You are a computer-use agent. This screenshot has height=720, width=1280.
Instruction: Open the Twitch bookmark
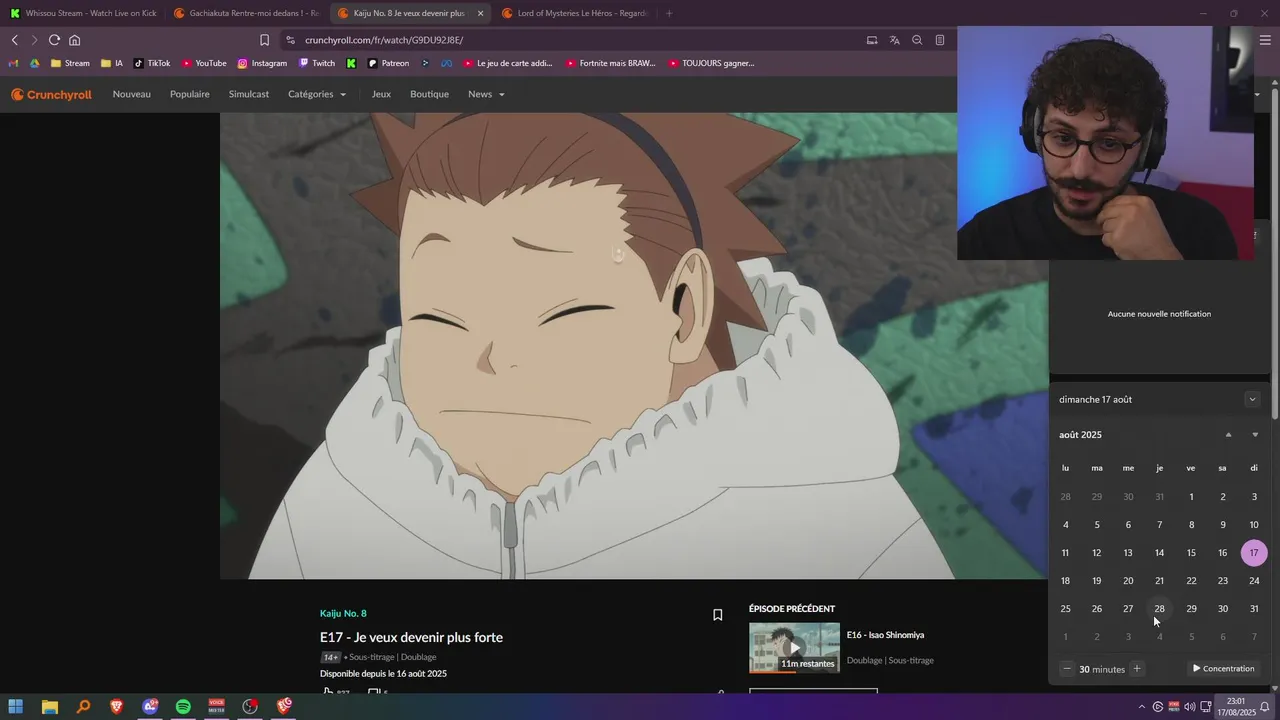tap(317, 63)
